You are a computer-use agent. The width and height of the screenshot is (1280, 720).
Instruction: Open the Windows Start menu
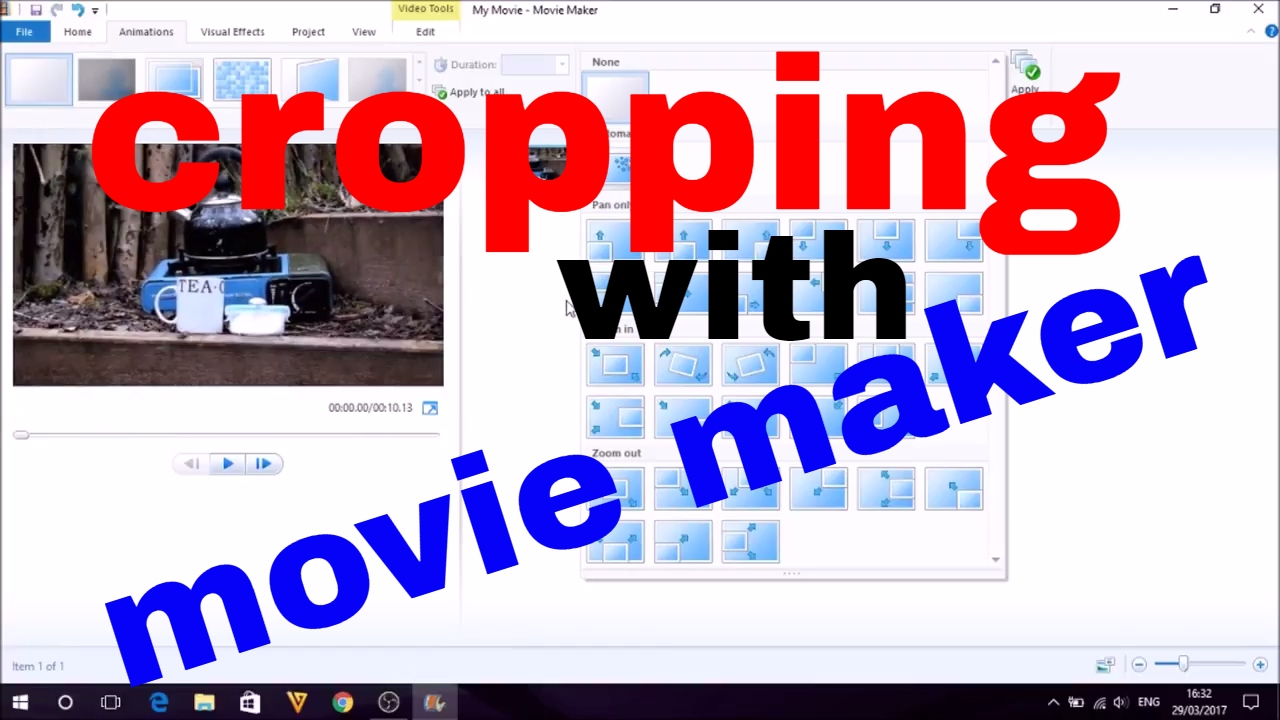tap(20, 702)
